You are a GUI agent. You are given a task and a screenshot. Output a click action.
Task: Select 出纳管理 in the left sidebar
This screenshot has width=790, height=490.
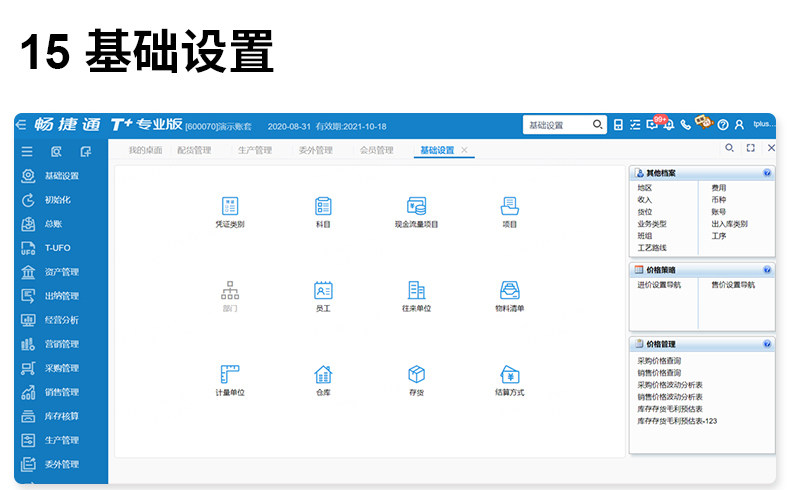61,296
